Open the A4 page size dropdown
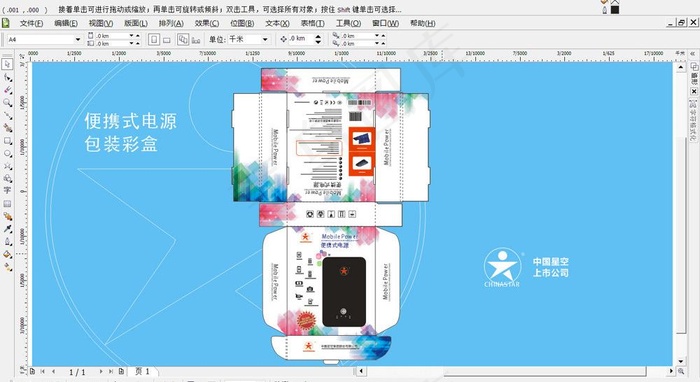 (78, 39)
